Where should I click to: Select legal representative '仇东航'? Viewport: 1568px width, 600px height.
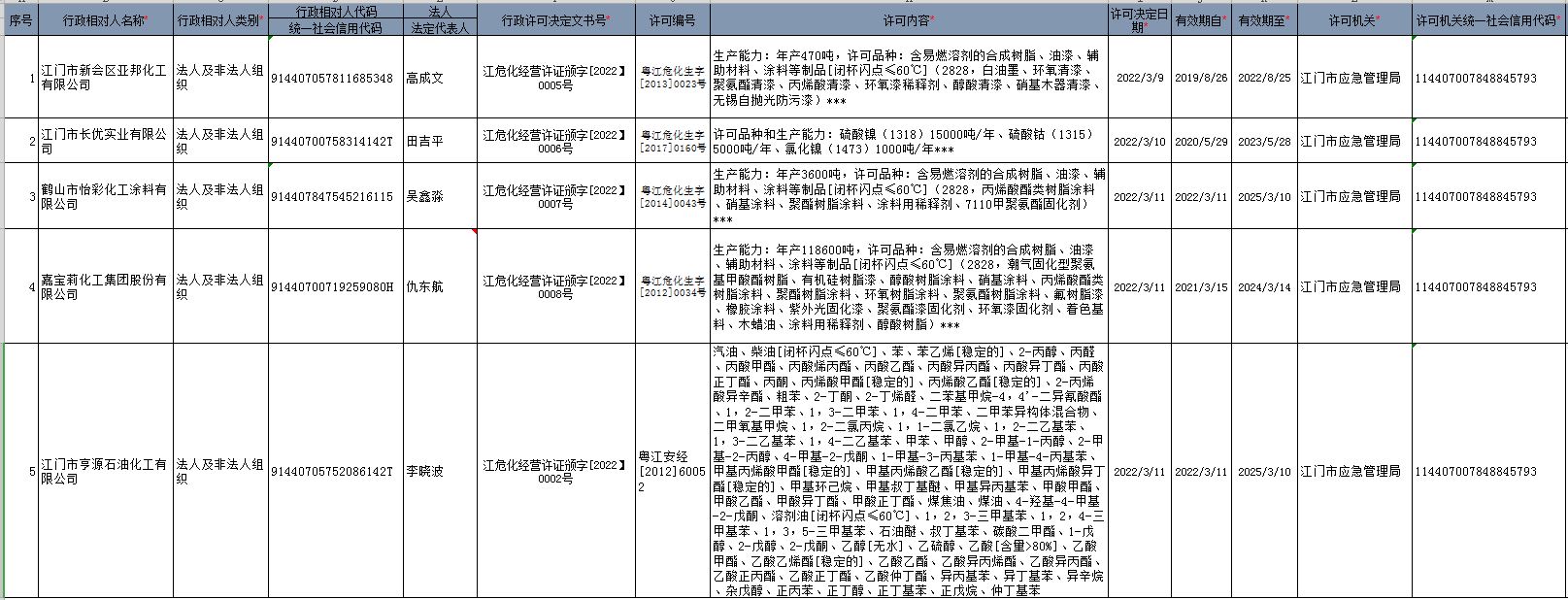point(440,286)
